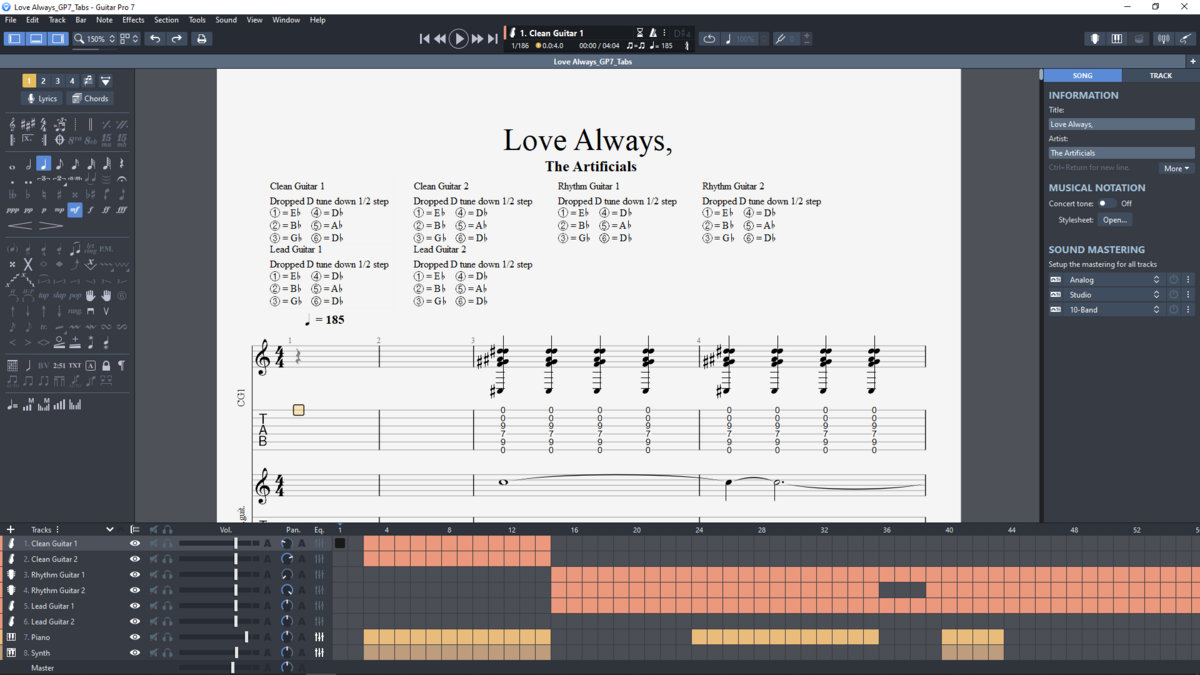The image size is (1200, 675).
Task: Click the Play button in transport
Action: point(458,39)
